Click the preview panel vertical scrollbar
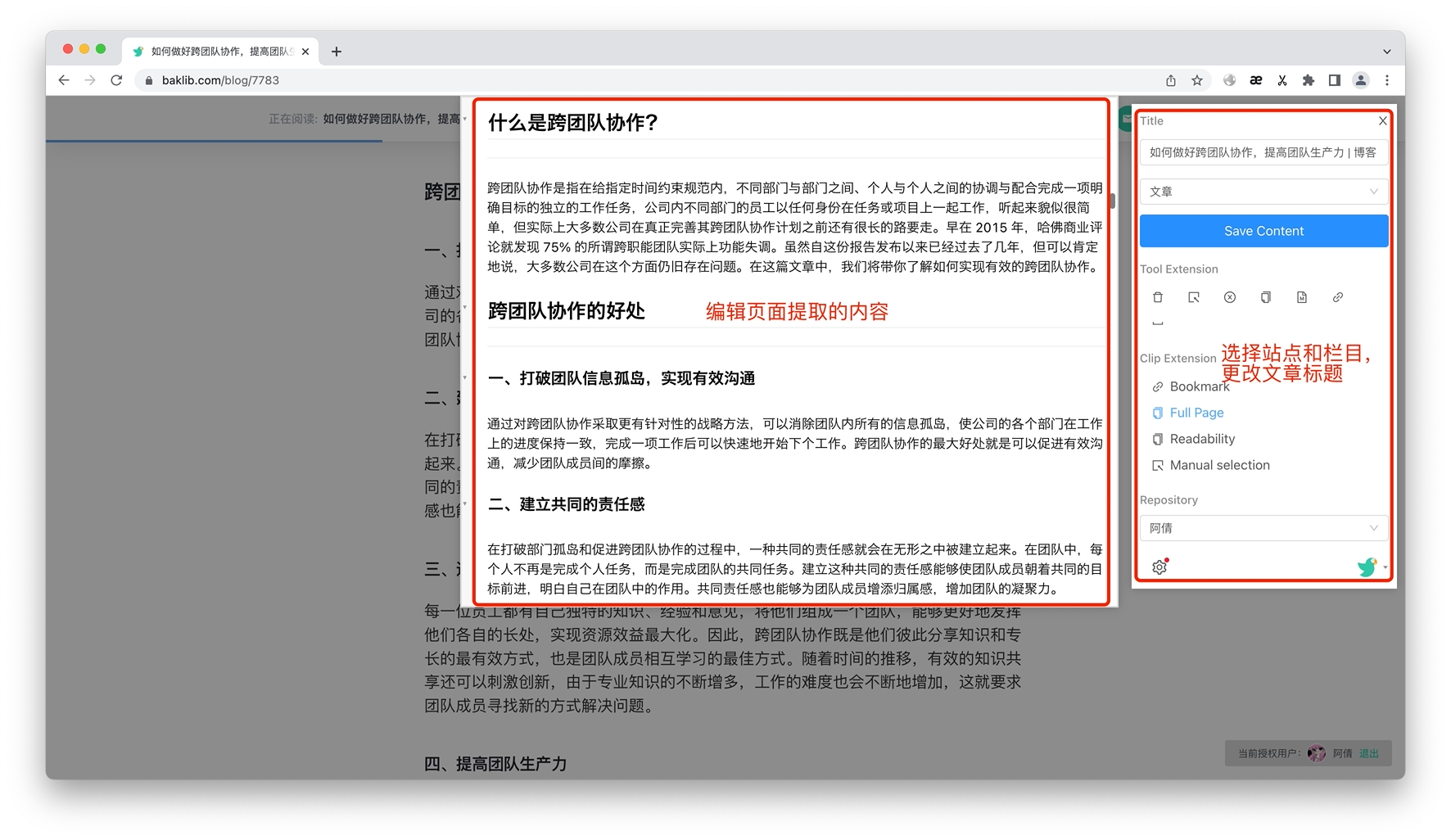 [x=1113, y=201]
